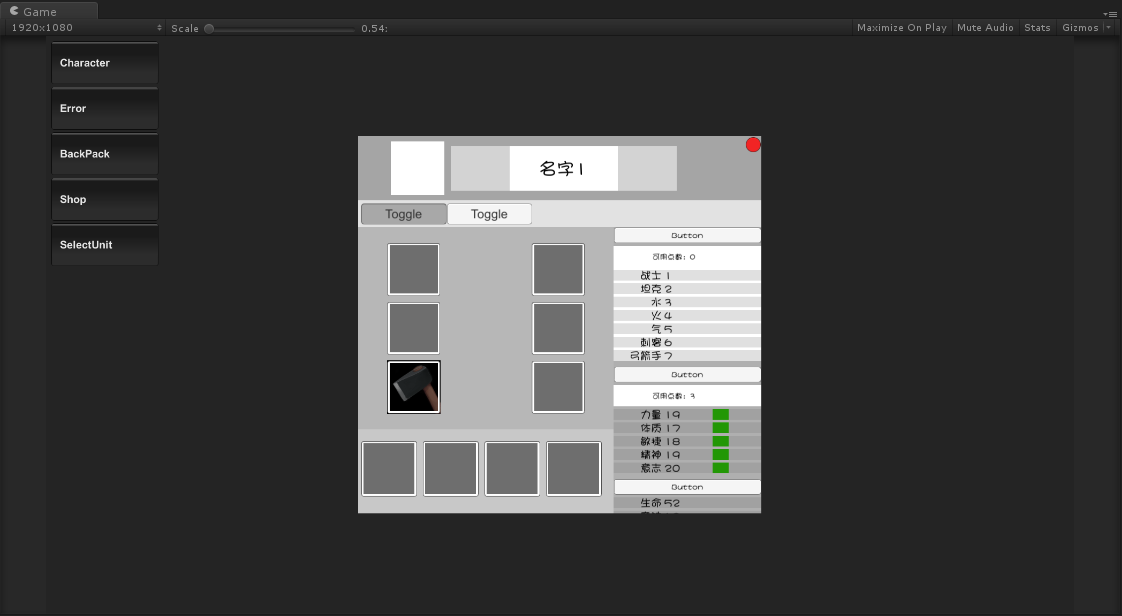Screen dimensions: 1122x616
Task: Click the 敏捷 18 attribute text
Action: coord(660,441)
